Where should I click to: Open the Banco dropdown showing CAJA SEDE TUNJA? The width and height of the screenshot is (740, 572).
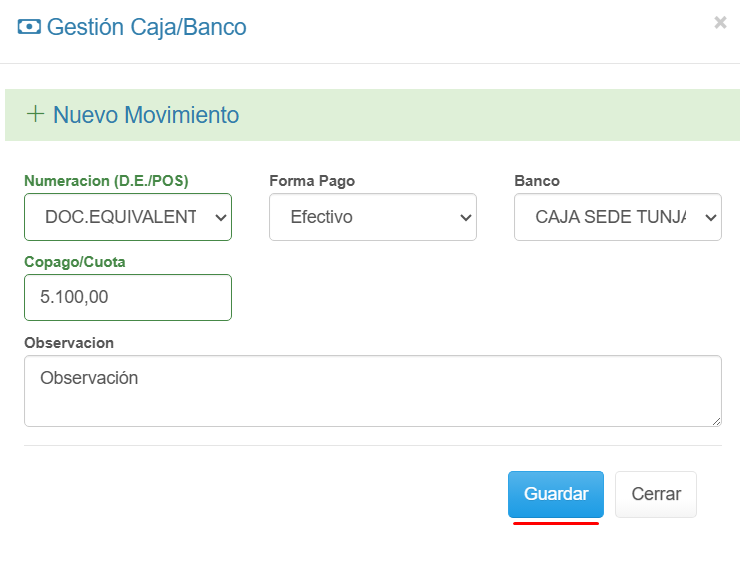tap(617, 217)
